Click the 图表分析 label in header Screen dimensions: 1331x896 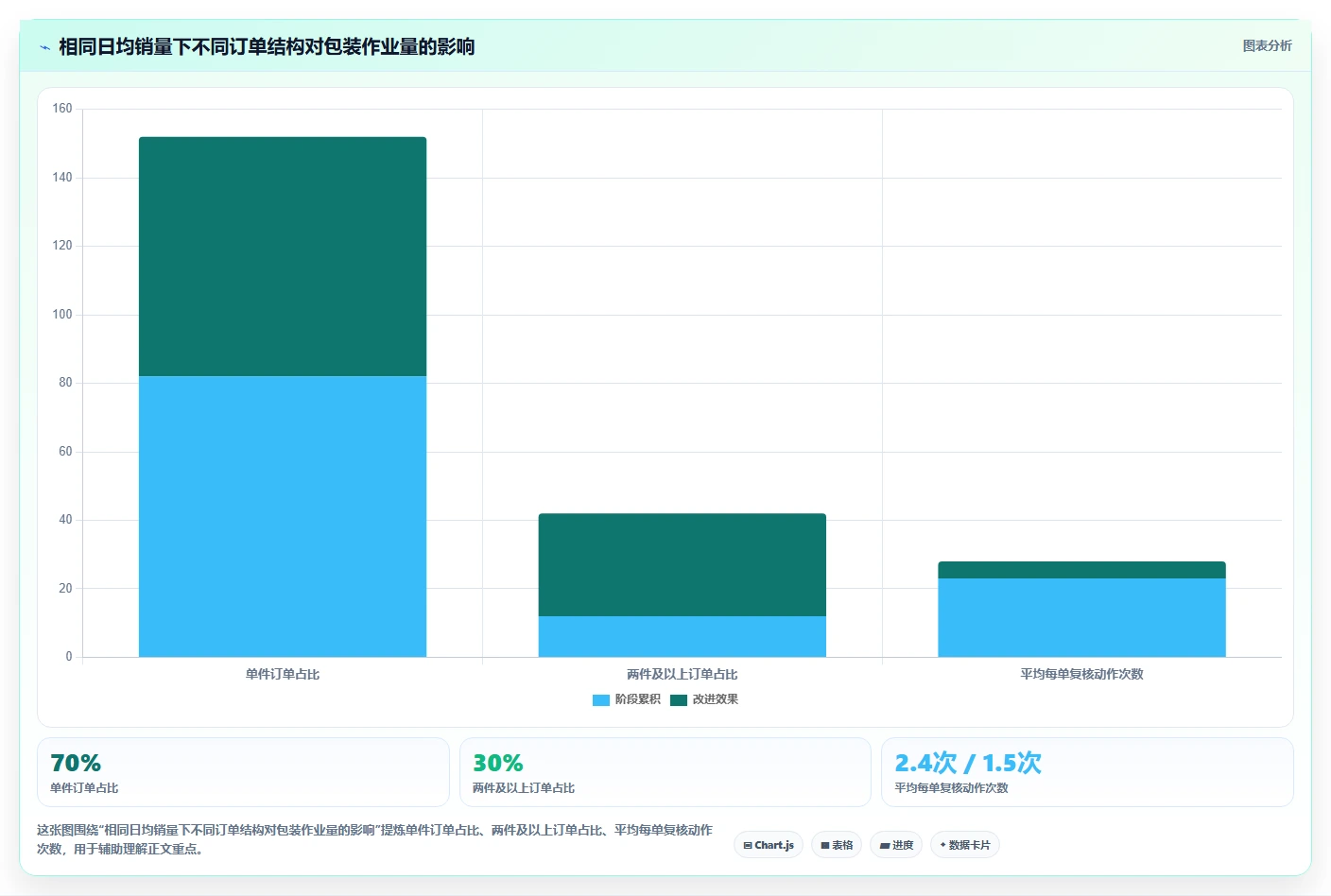(x=1267, y=45)
